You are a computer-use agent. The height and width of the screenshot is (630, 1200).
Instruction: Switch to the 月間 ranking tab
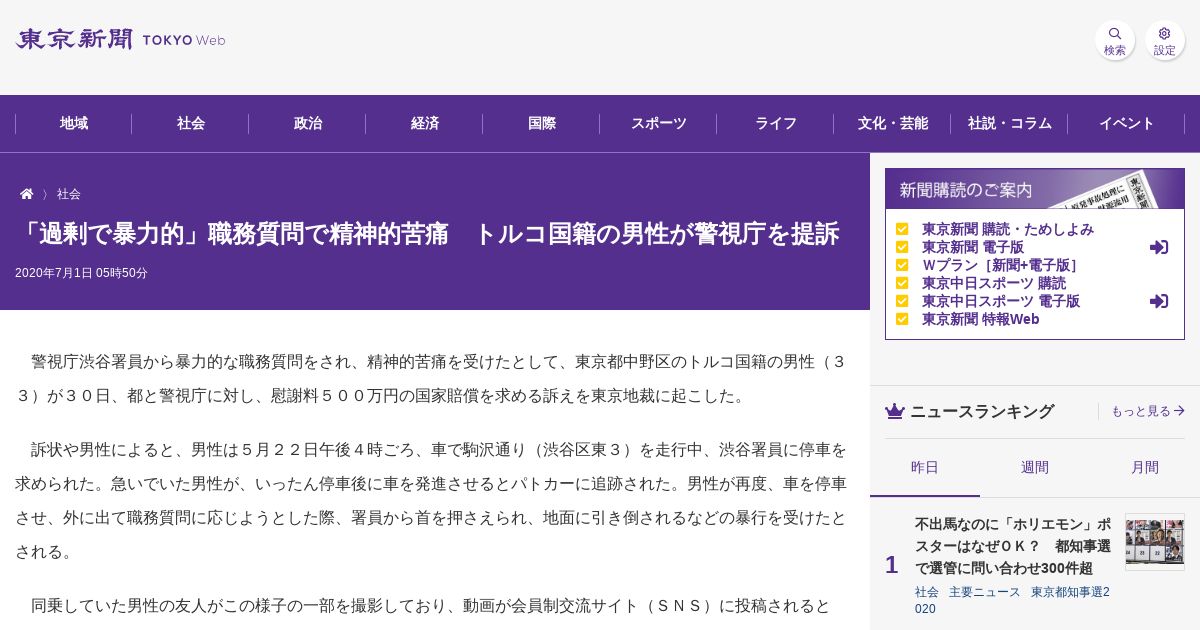[x=1145, y=468]
